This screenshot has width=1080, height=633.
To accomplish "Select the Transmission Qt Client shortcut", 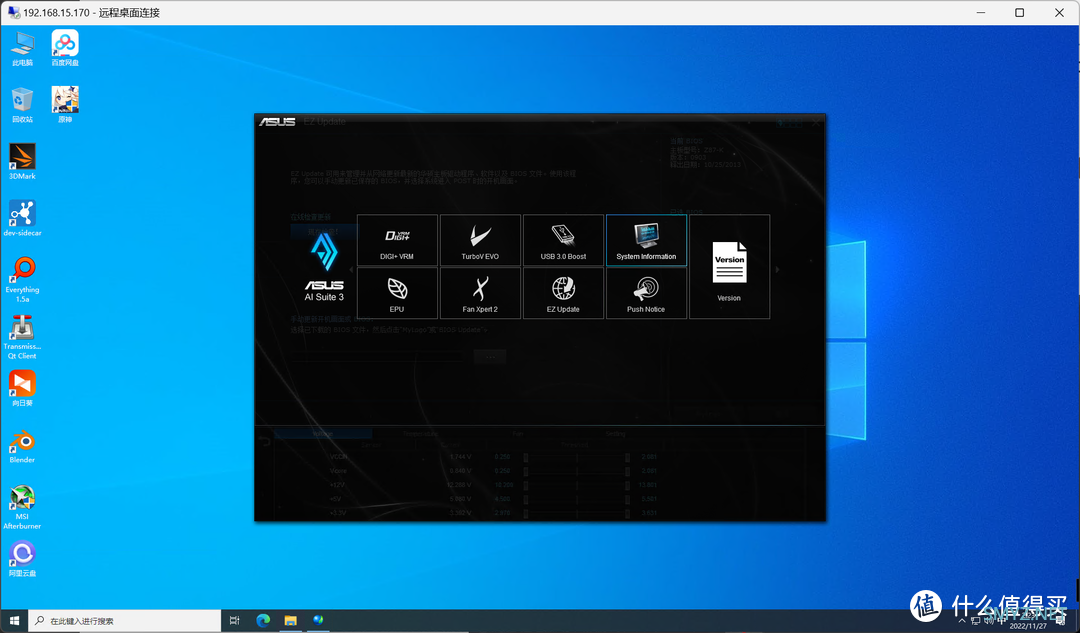I will (22, 336).
